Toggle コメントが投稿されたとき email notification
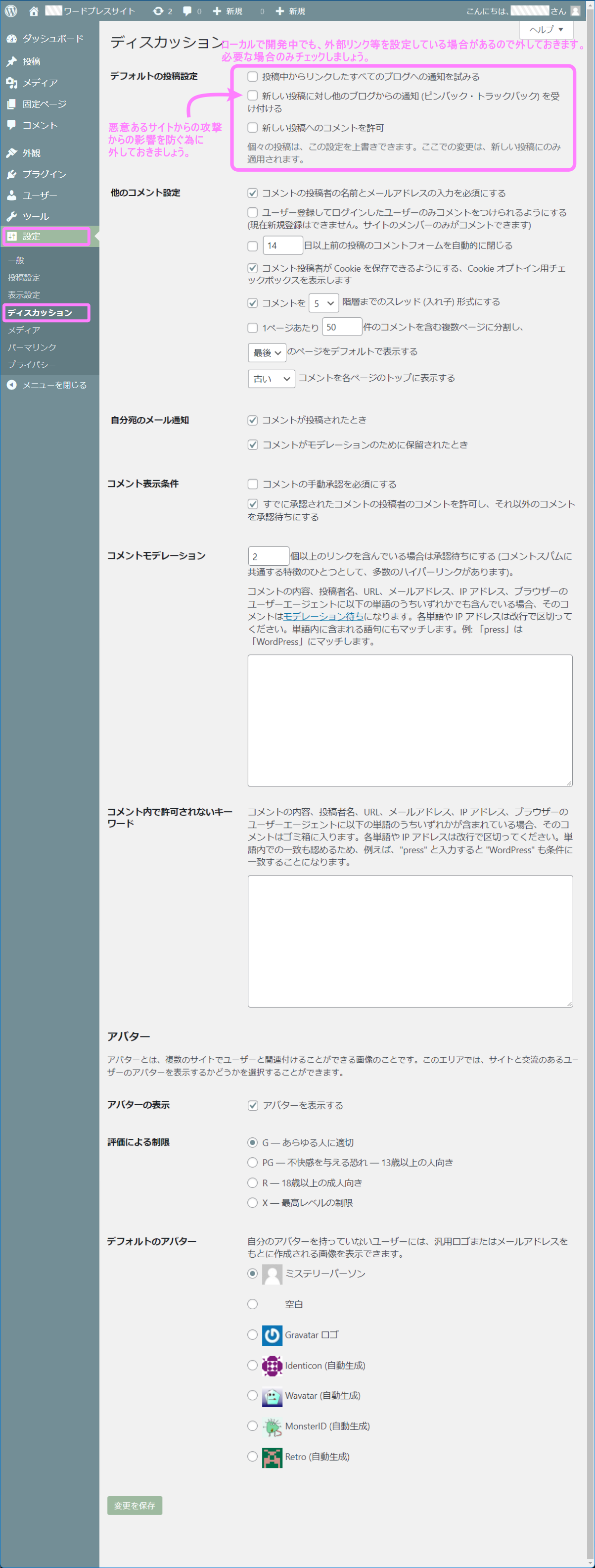Image resolution: width=595 pixels, height=1568 pixels. pyautogui.click(x=252, y=420)
